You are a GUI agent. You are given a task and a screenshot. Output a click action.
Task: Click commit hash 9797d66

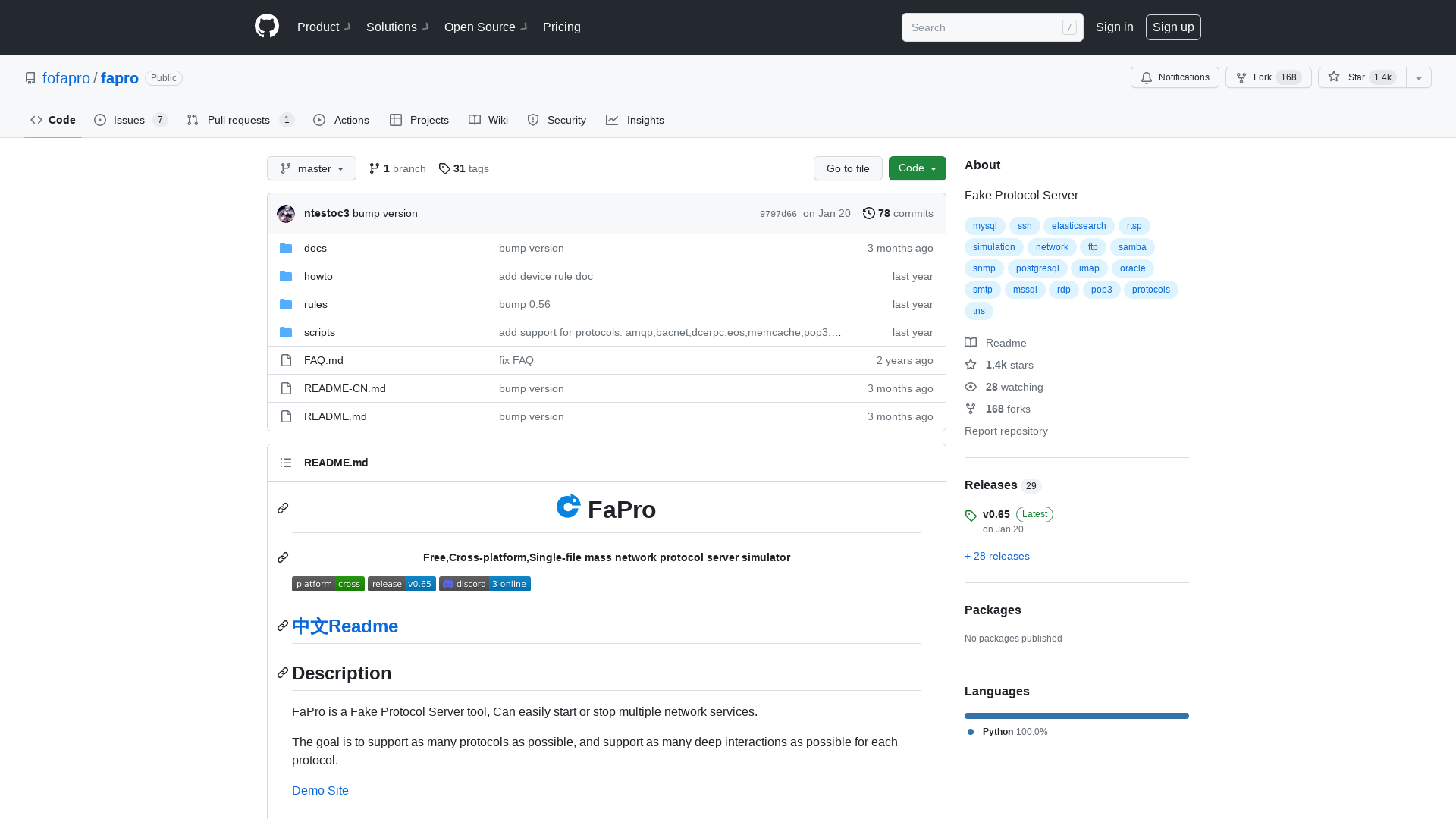(778, 214)
